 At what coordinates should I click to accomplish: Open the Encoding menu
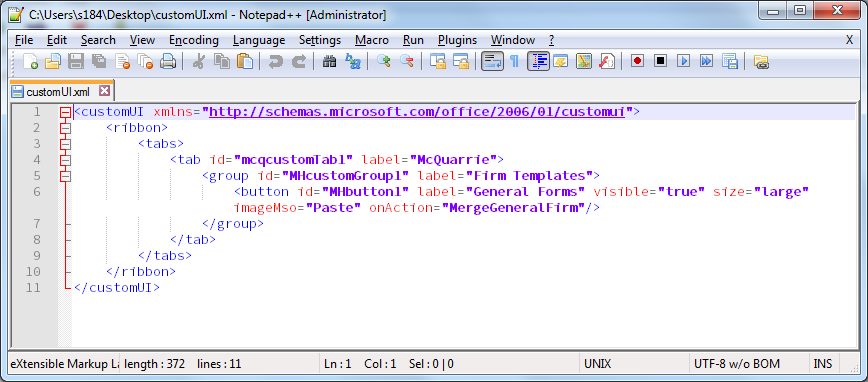[x=194, y=40]
